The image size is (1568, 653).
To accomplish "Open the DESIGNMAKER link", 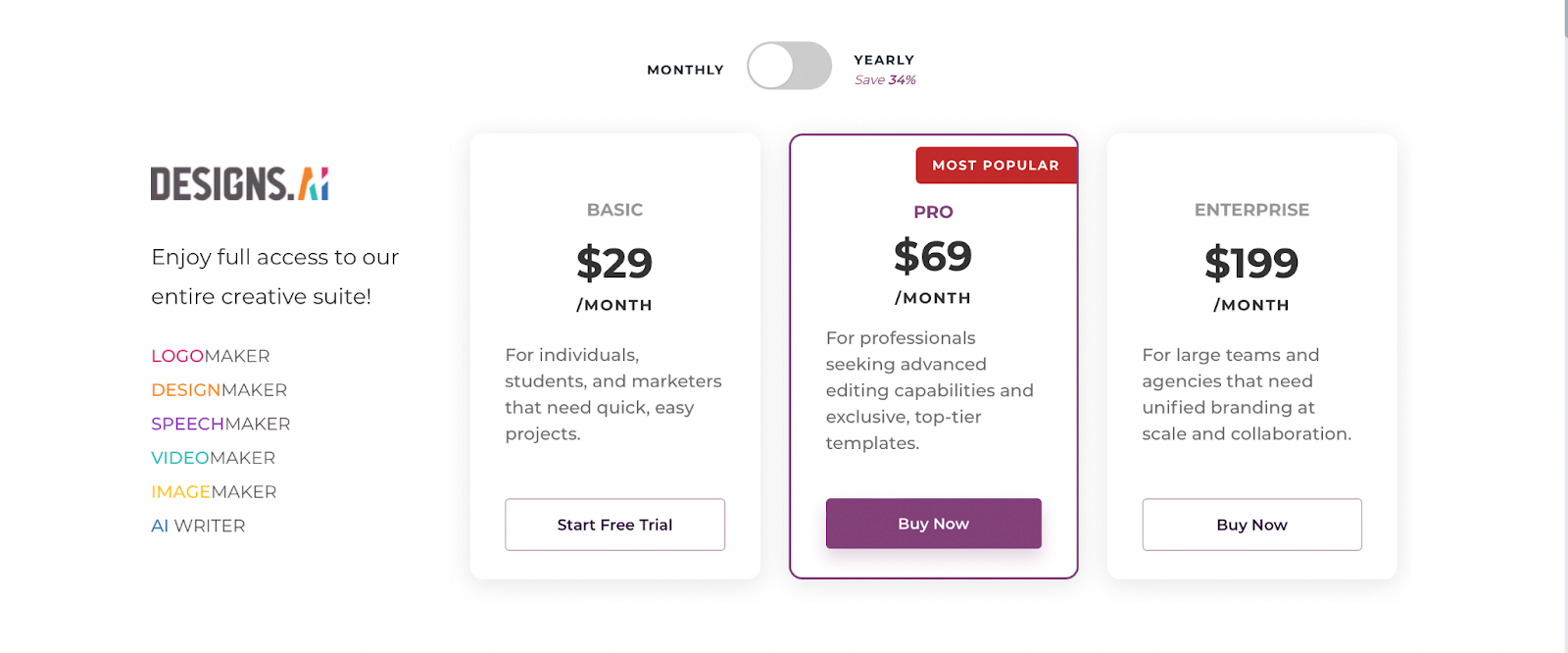I will 220,390.
